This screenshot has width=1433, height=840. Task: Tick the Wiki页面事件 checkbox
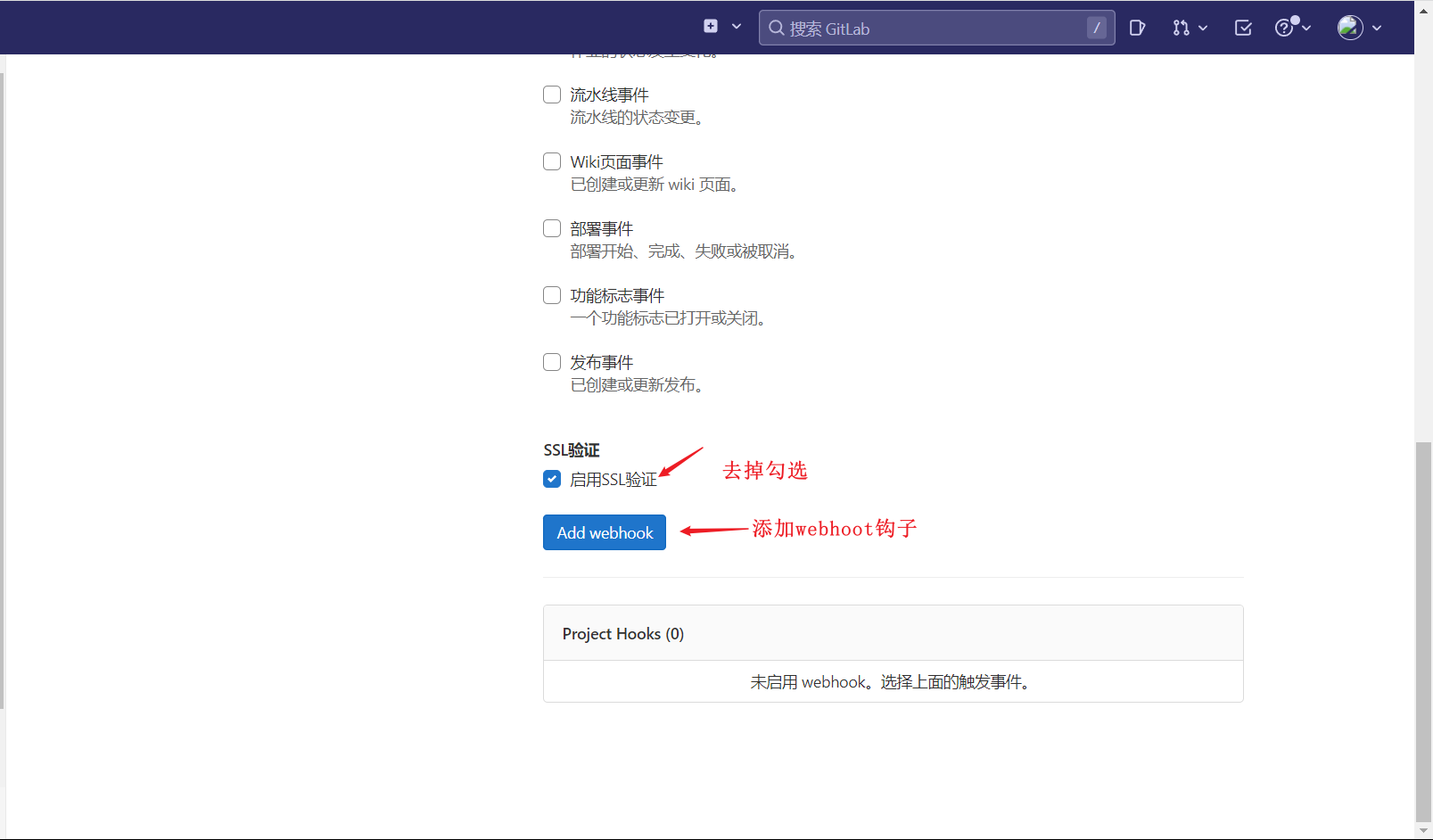(x=552, y=161)
